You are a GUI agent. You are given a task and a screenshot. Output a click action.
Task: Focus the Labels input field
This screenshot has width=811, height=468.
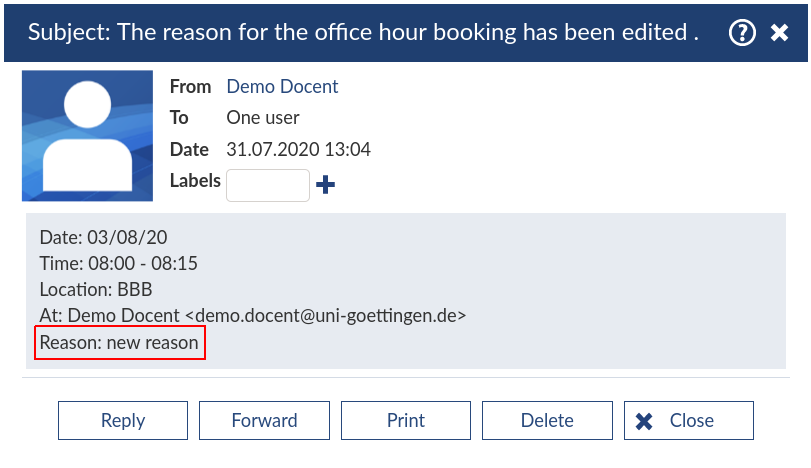tap(268, 185)
